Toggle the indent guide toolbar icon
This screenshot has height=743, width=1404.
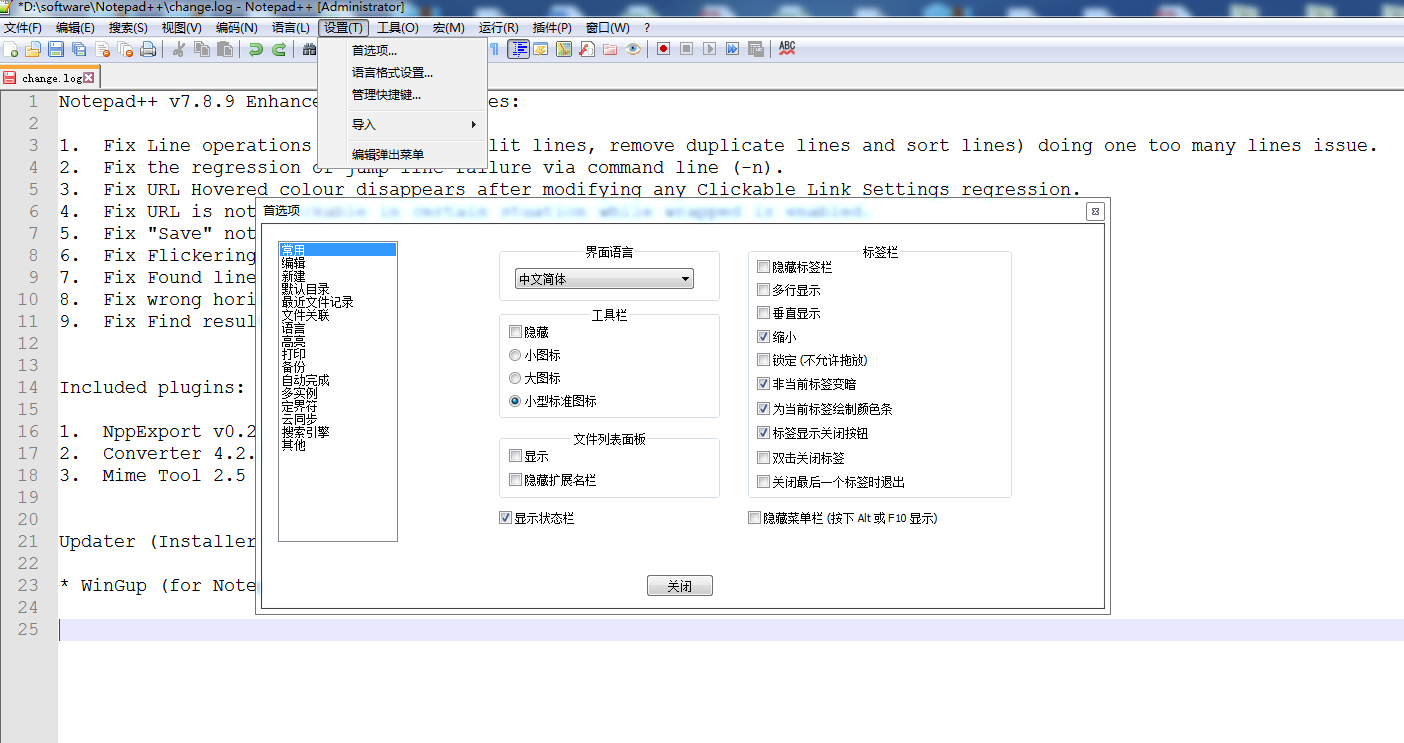pyautogui.click(x=518, y=49)
